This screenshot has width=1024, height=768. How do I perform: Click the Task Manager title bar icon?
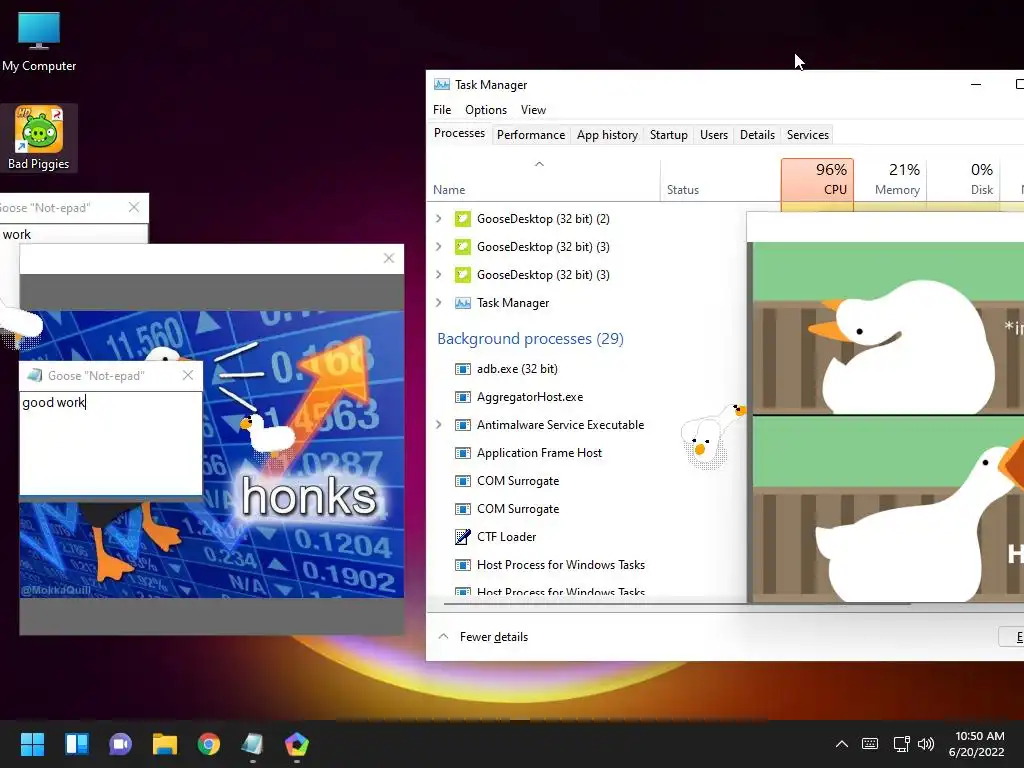point(442,85)
